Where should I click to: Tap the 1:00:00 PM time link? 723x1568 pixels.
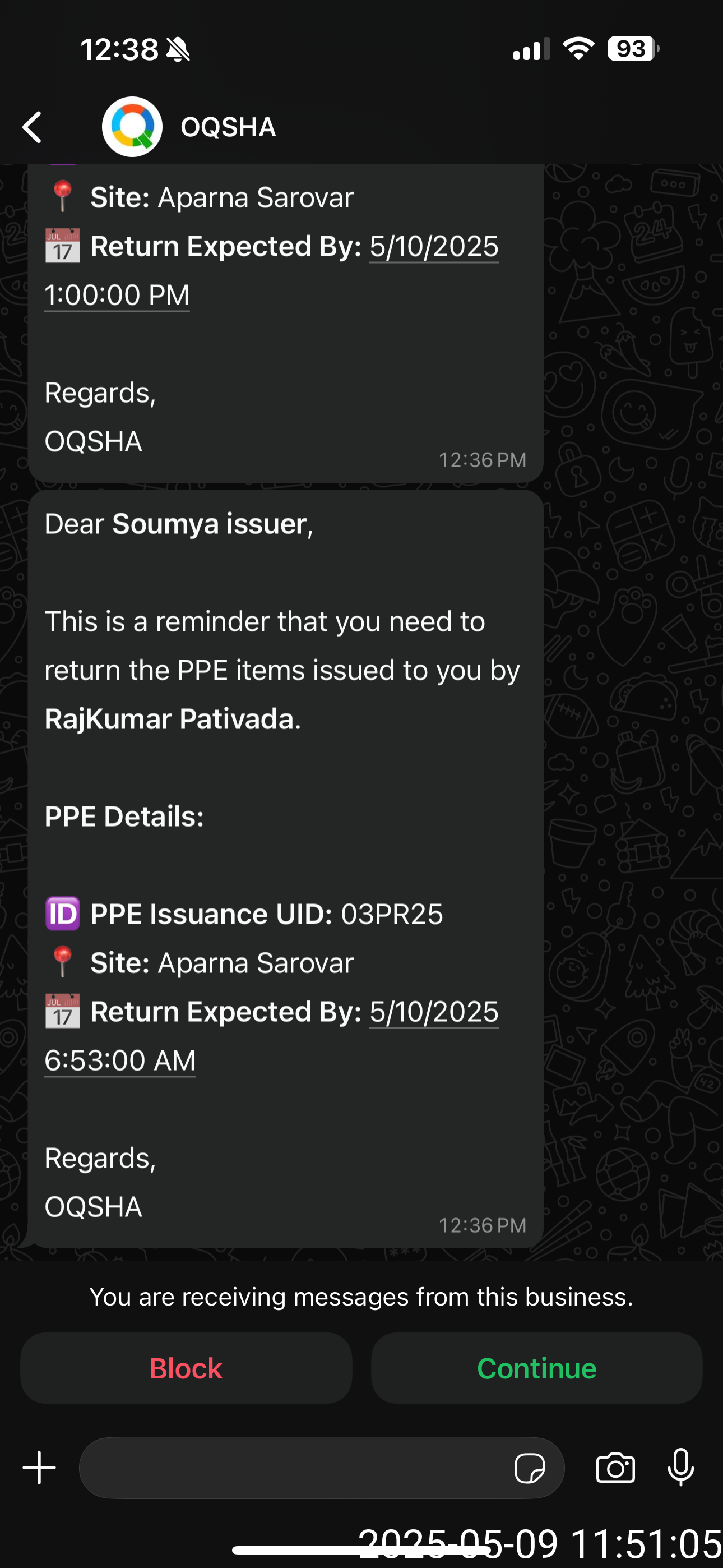point(117,295)
